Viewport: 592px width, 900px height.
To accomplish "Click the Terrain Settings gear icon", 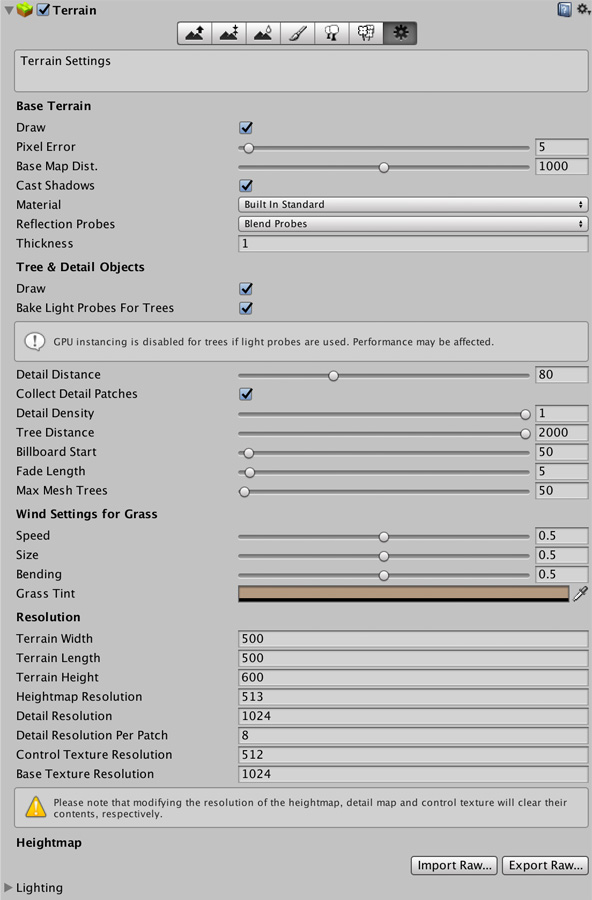I will (400, 33).
